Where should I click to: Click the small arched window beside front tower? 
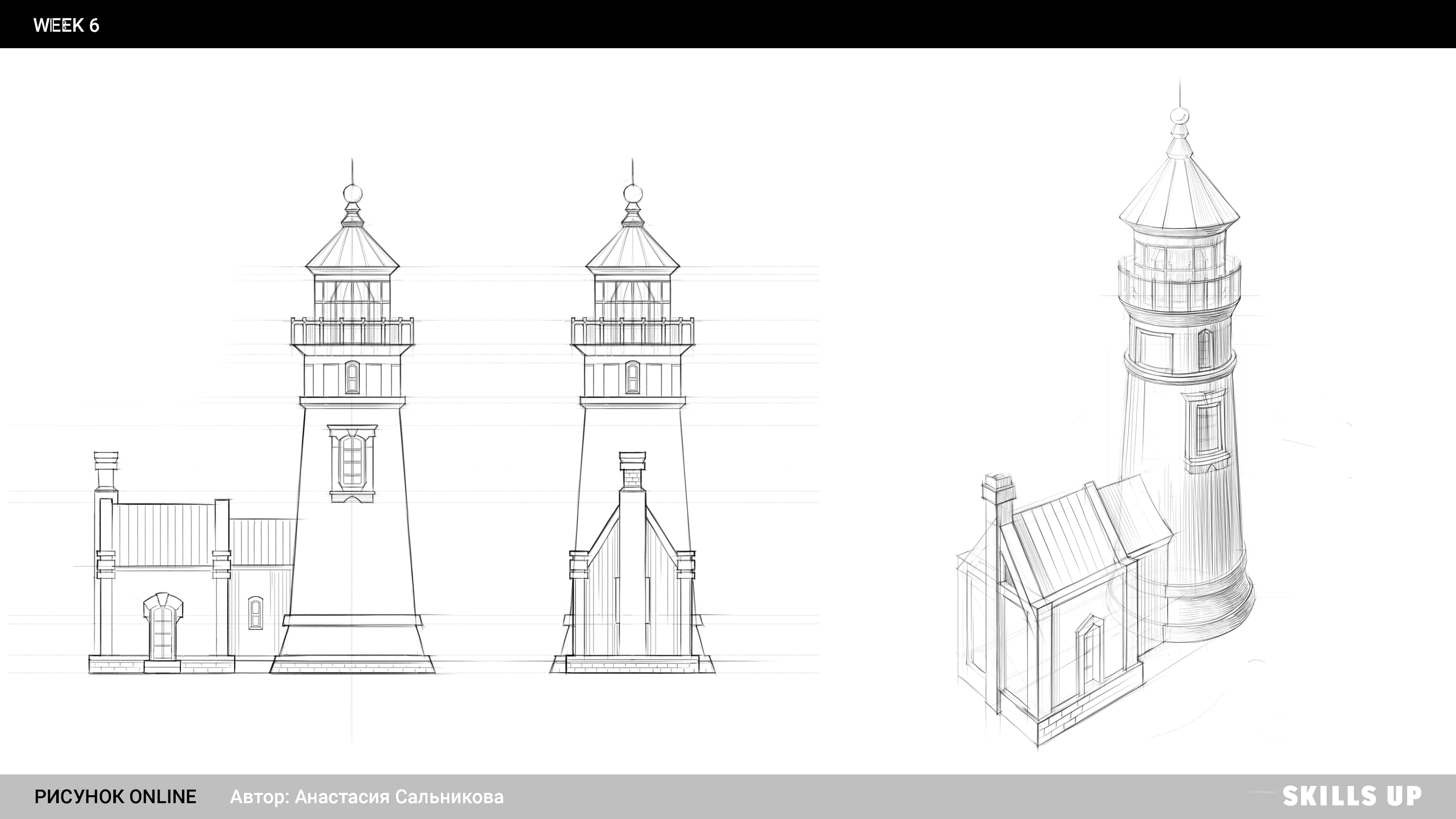pos(255,613)
